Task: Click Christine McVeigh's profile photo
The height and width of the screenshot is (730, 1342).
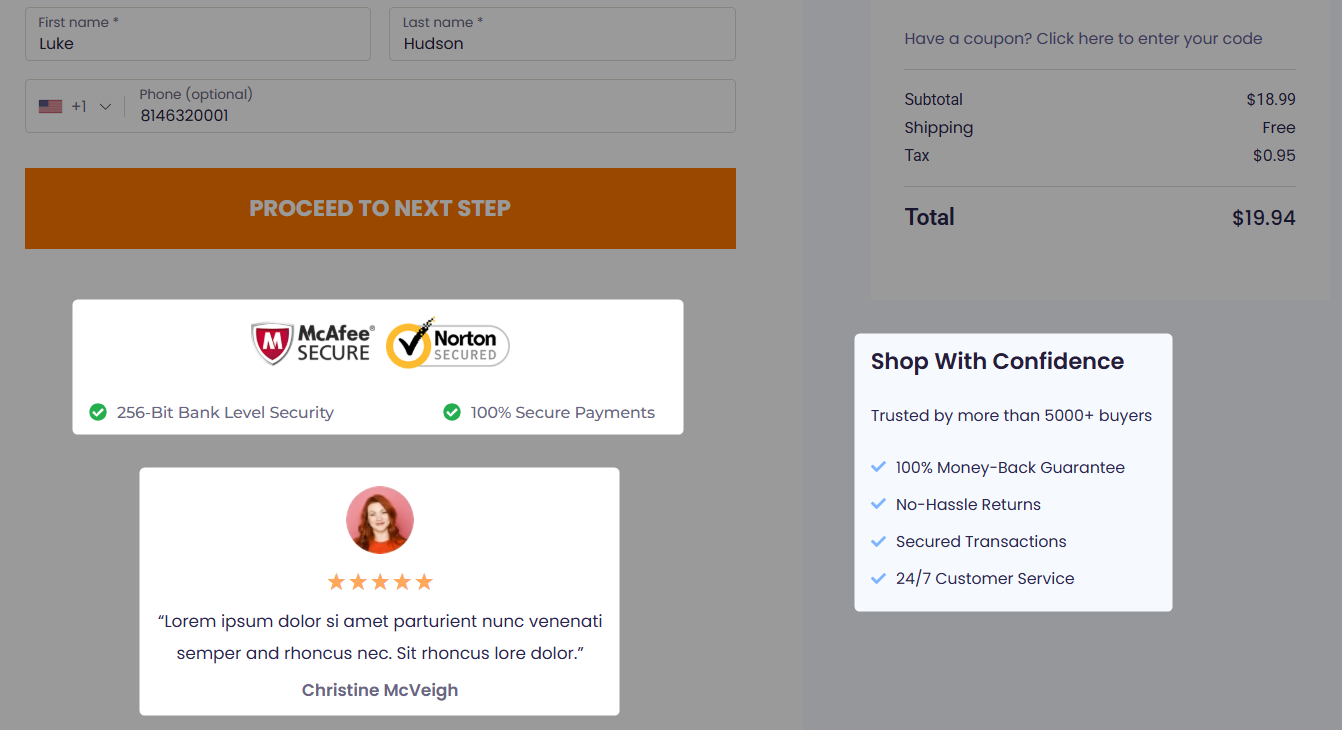Action: [x=380, y=520]
